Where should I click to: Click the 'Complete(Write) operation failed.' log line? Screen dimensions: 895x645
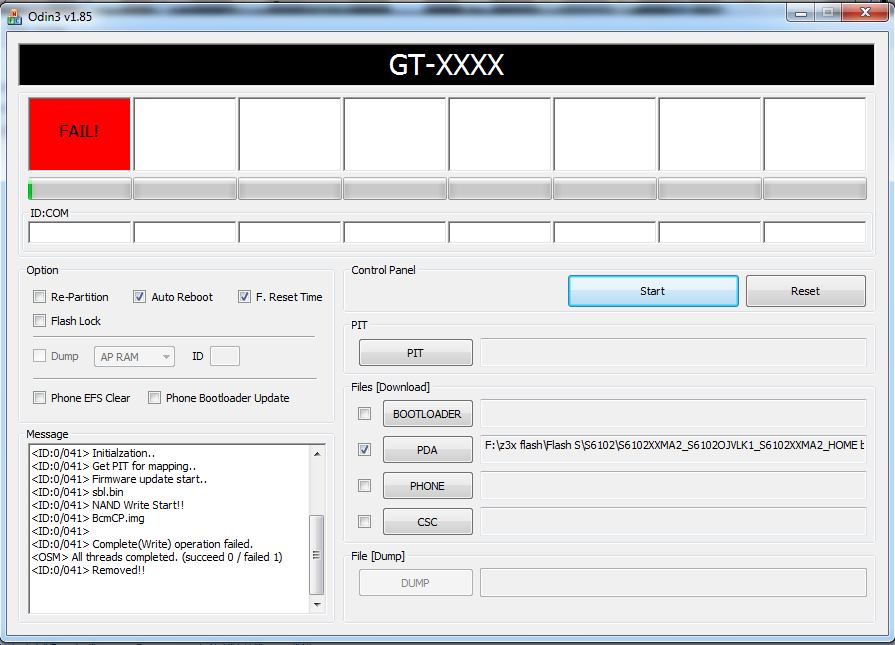pos(142,544)
